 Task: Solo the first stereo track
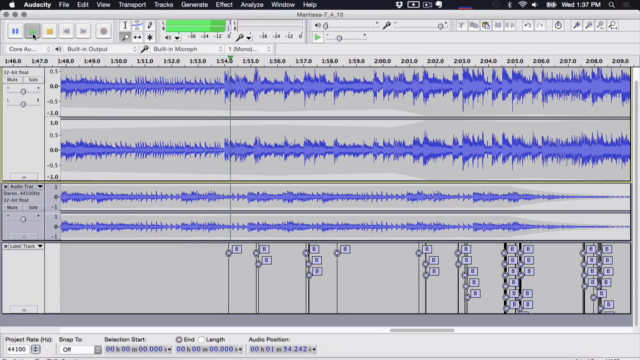33,80
